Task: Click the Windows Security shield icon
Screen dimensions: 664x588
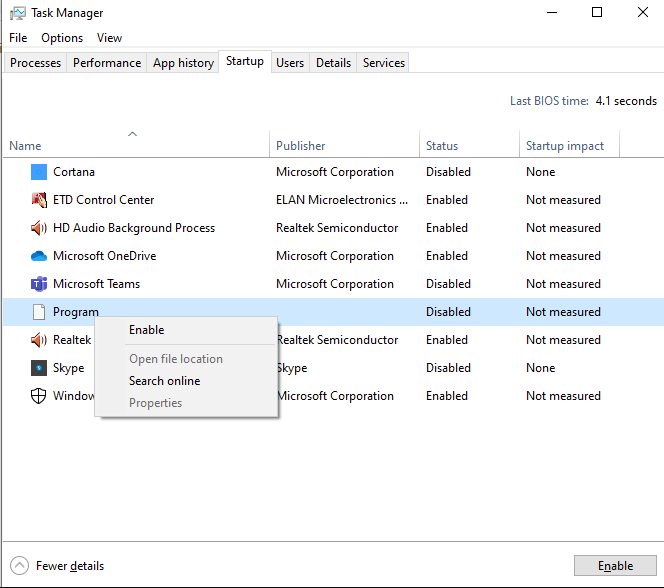Action: point(39,396)
